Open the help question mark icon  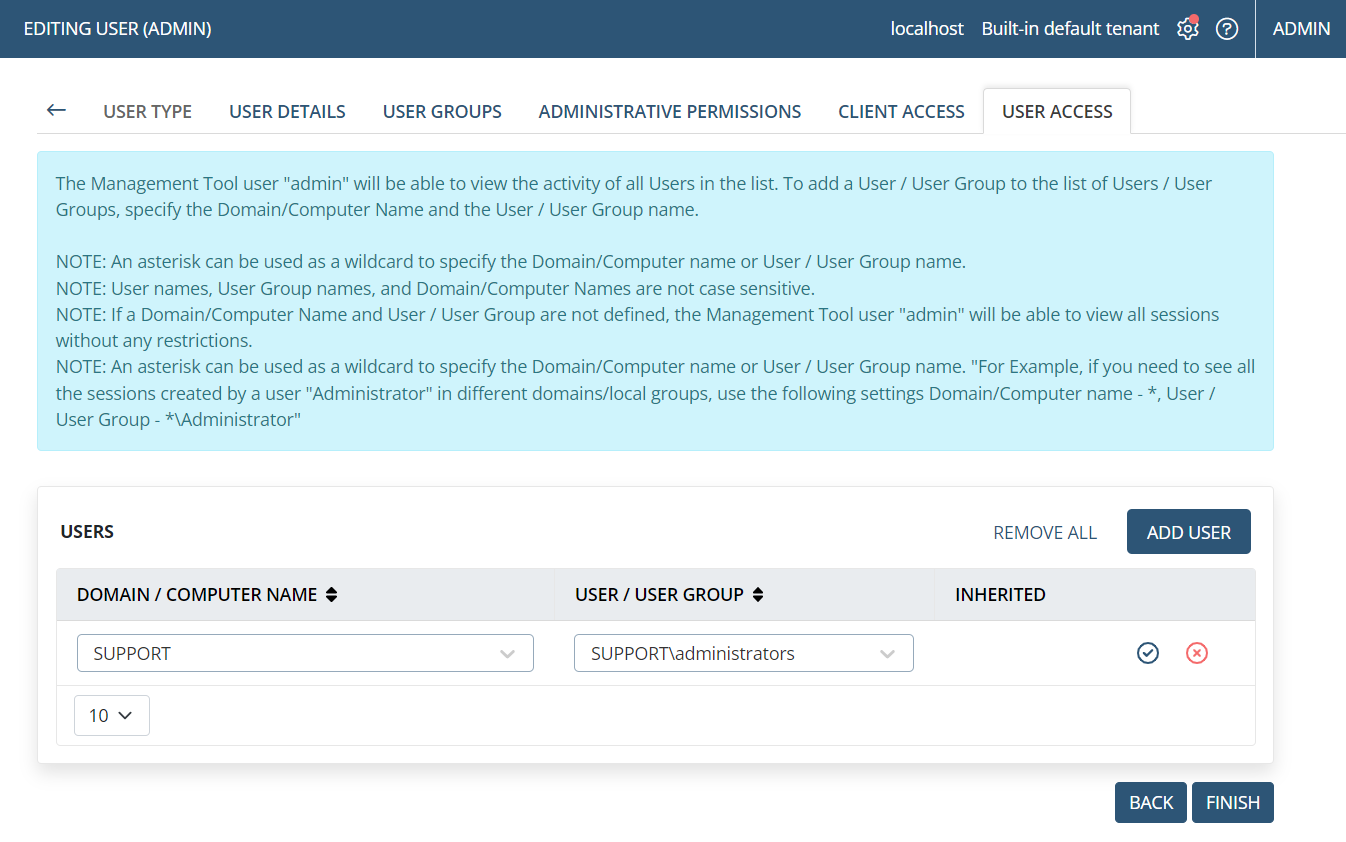coord(1227,29)
